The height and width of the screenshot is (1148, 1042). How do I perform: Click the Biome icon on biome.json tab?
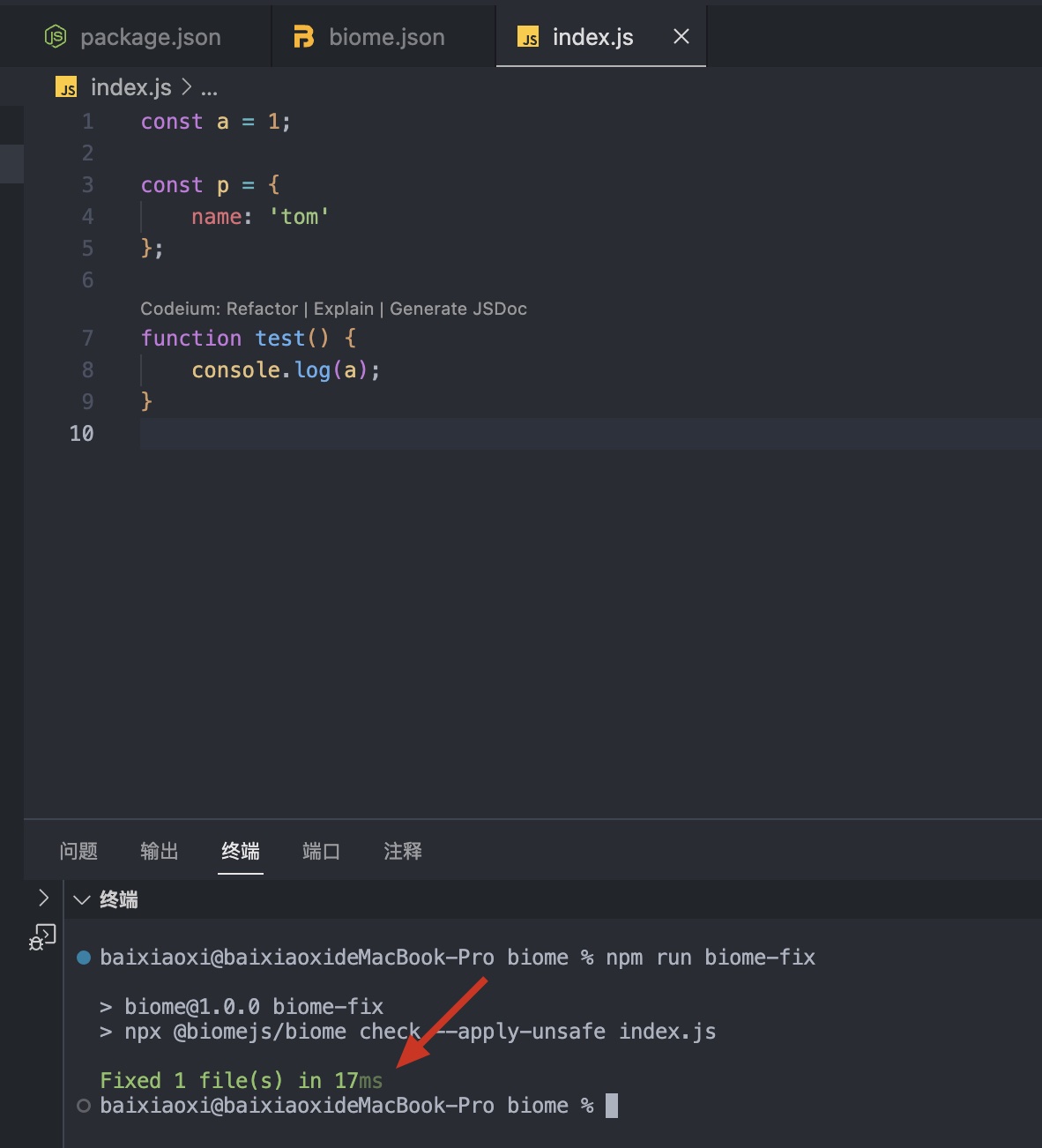pos(304,37)
